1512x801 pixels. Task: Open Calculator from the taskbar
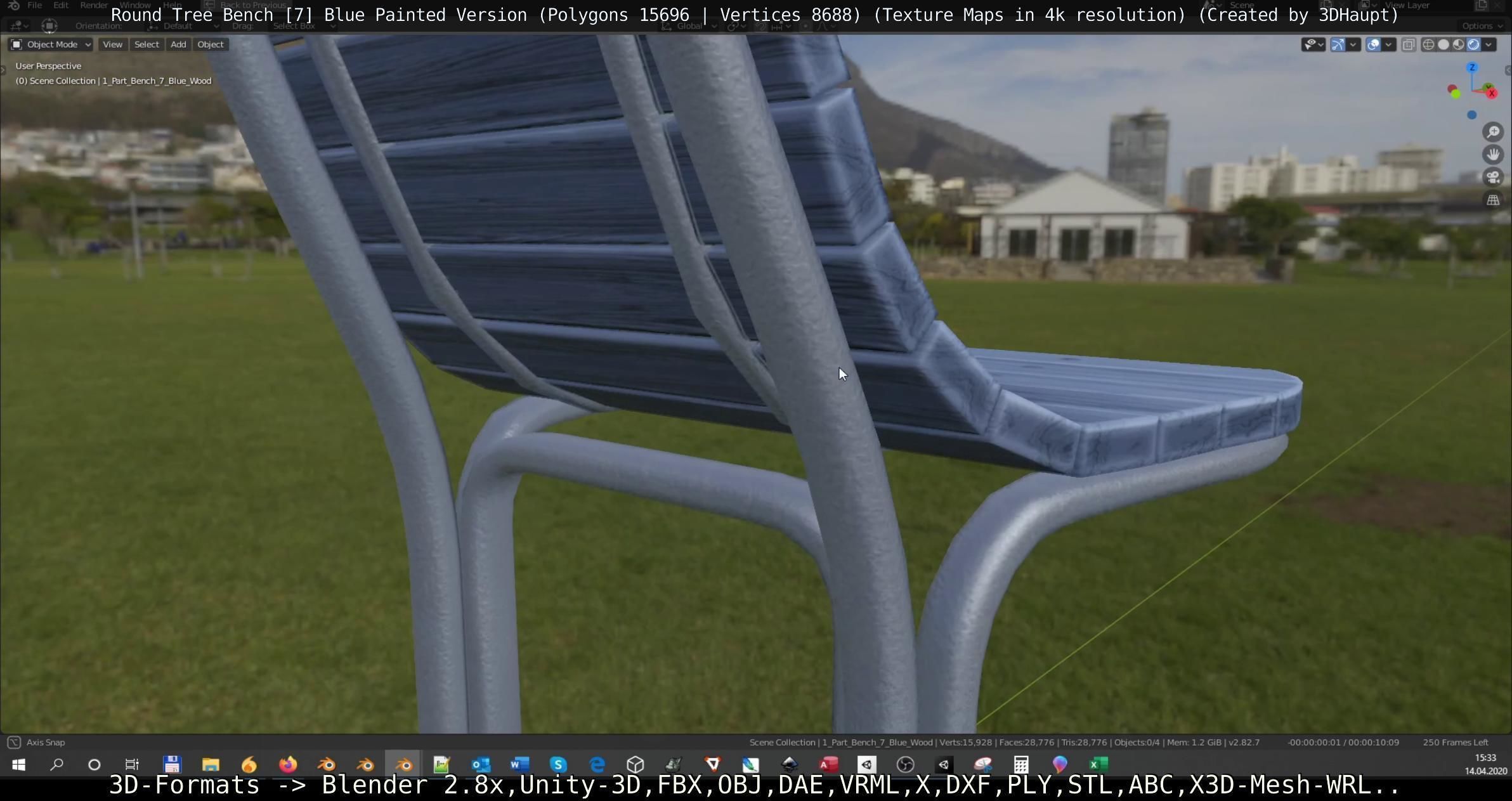(1021, 764)
